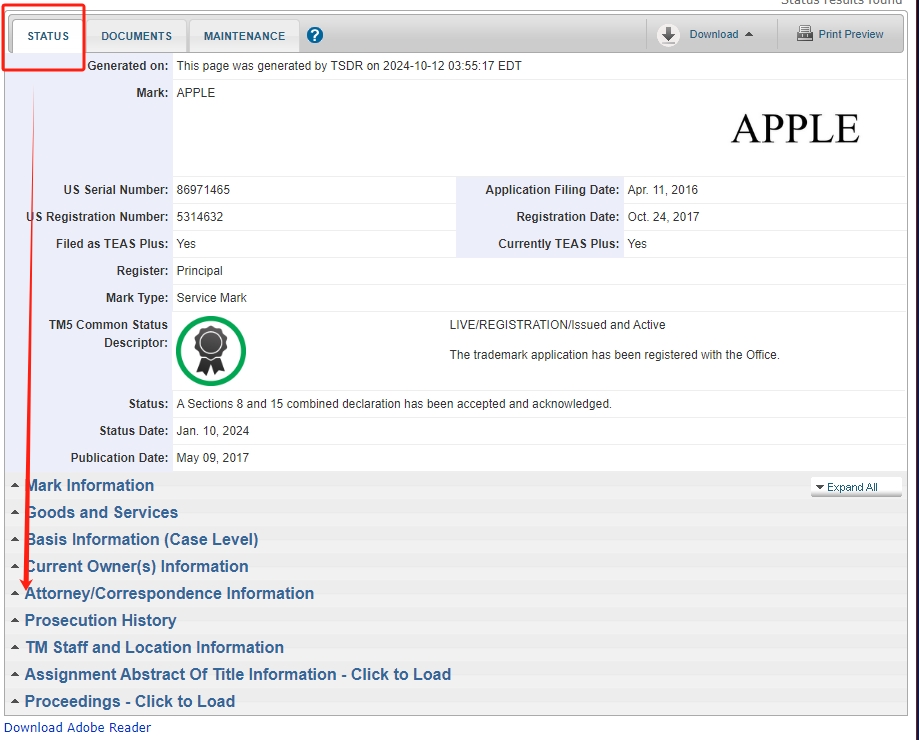
Task: Click the Mark value APPLE text
Action: 196,93
